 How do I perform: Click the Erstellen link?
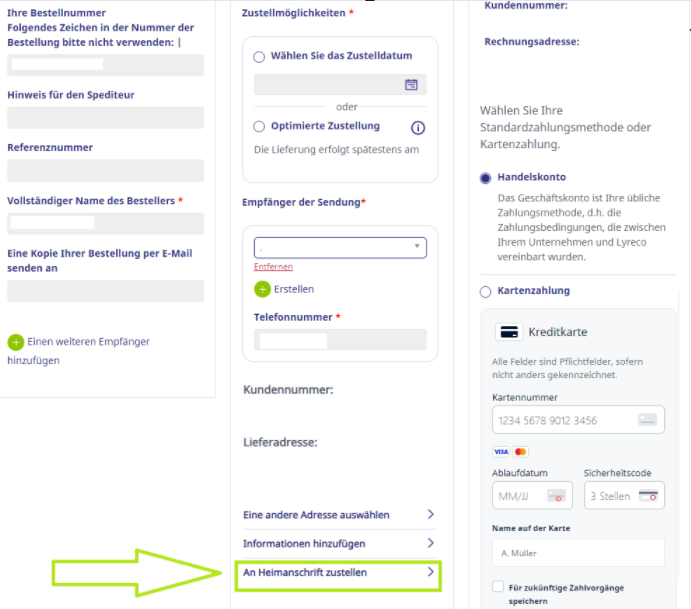click(x=294, y=289)
